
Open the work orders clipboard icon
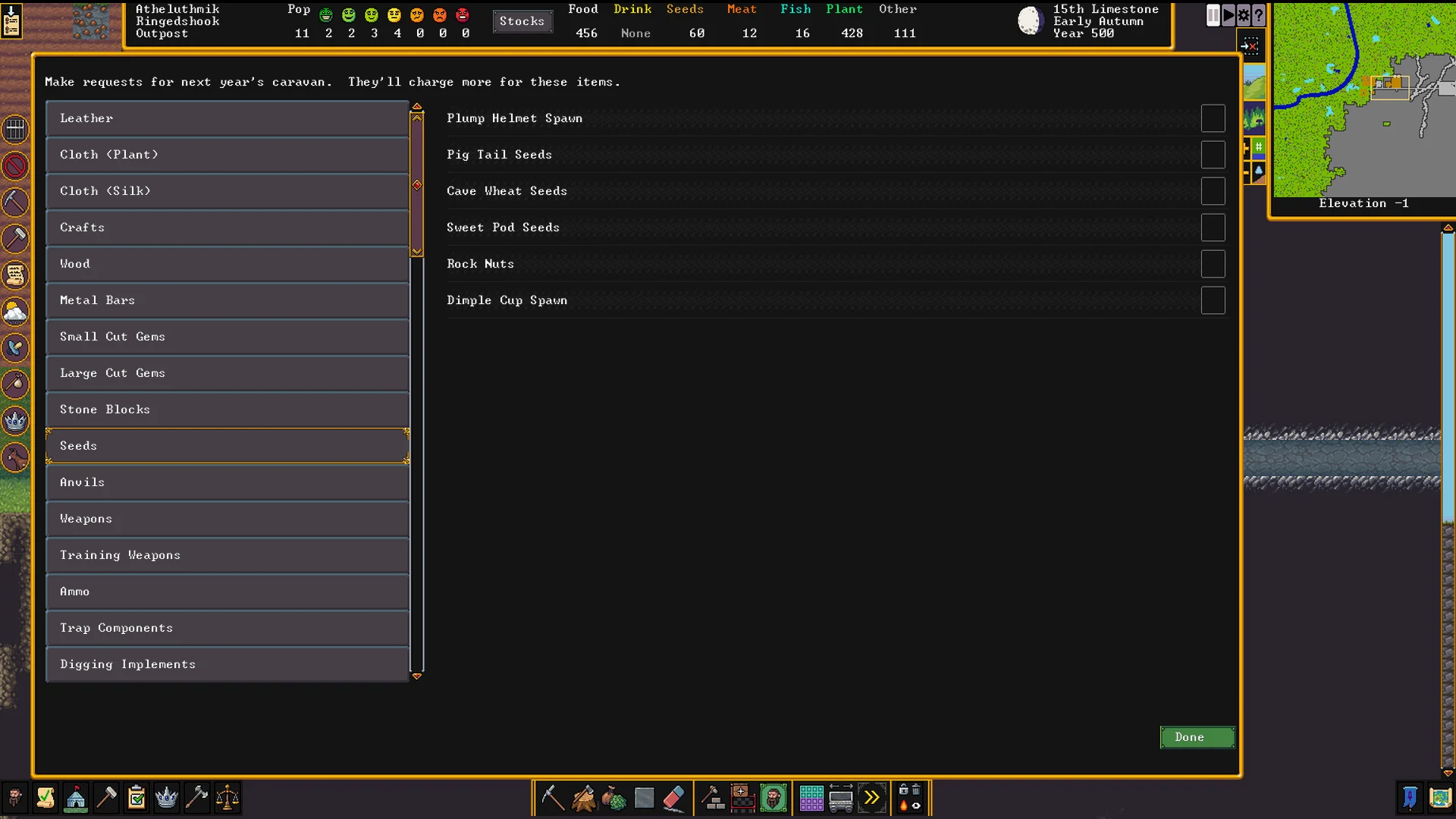(136, 798)
